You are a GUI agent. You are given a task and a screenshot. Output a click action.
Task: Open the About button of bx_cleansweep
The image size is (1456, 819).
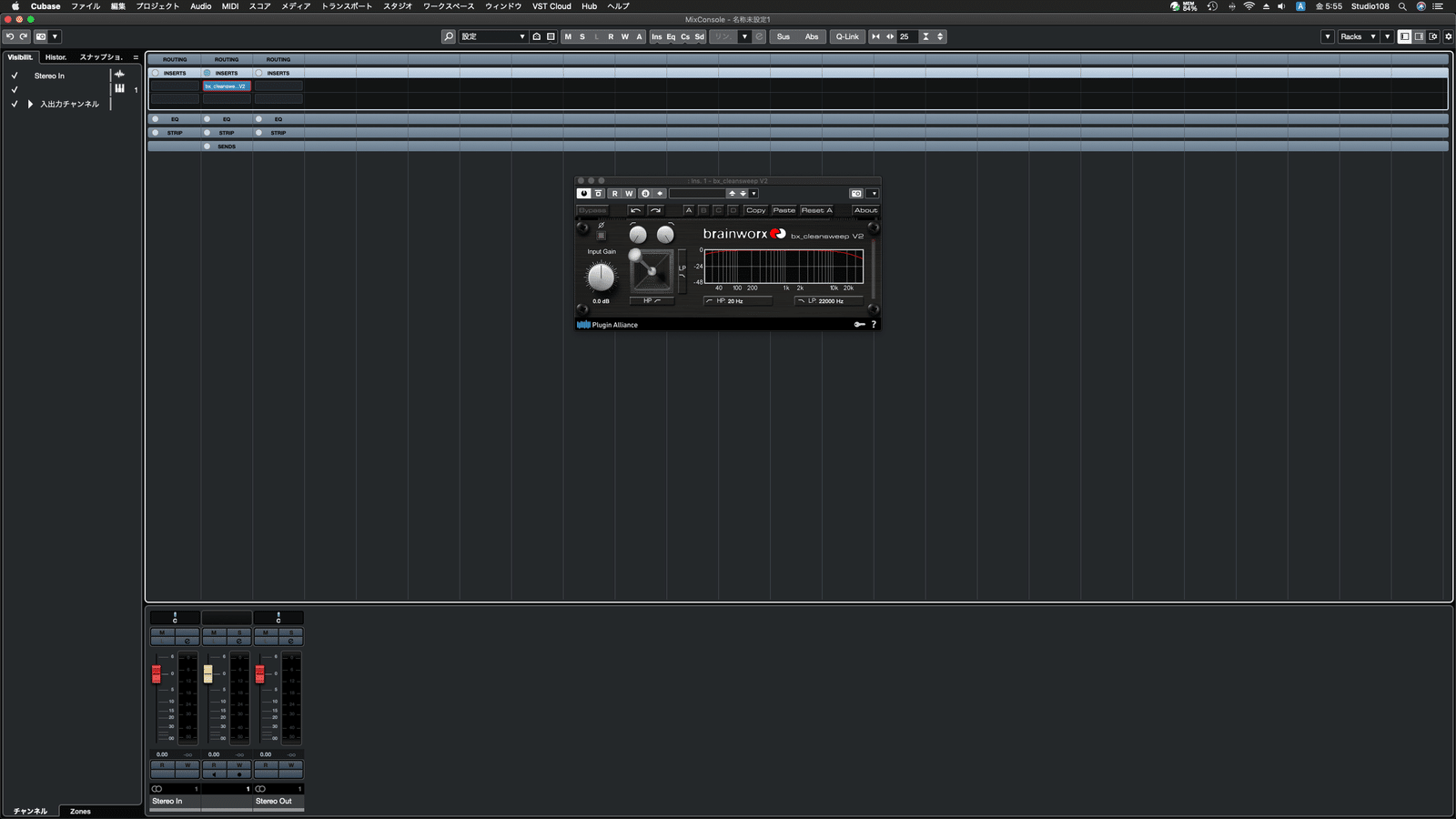point(865,210)
